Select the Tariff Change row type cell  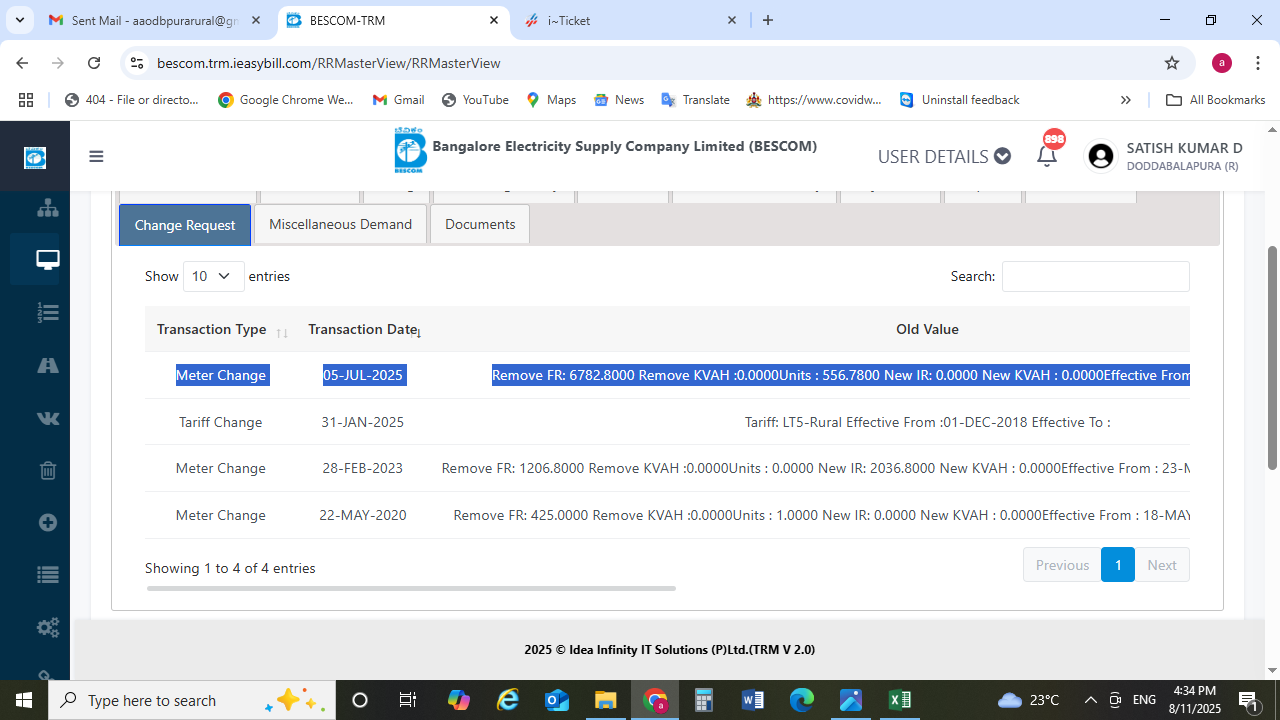pyautogui.click(x=221, y=422)
